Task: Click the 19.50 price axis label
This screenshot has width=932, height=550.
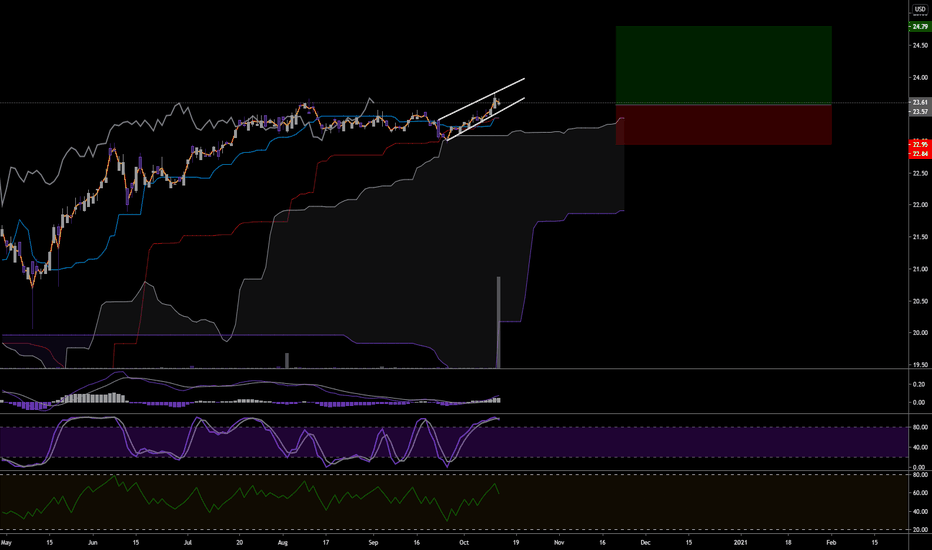Action: [920, 365]
